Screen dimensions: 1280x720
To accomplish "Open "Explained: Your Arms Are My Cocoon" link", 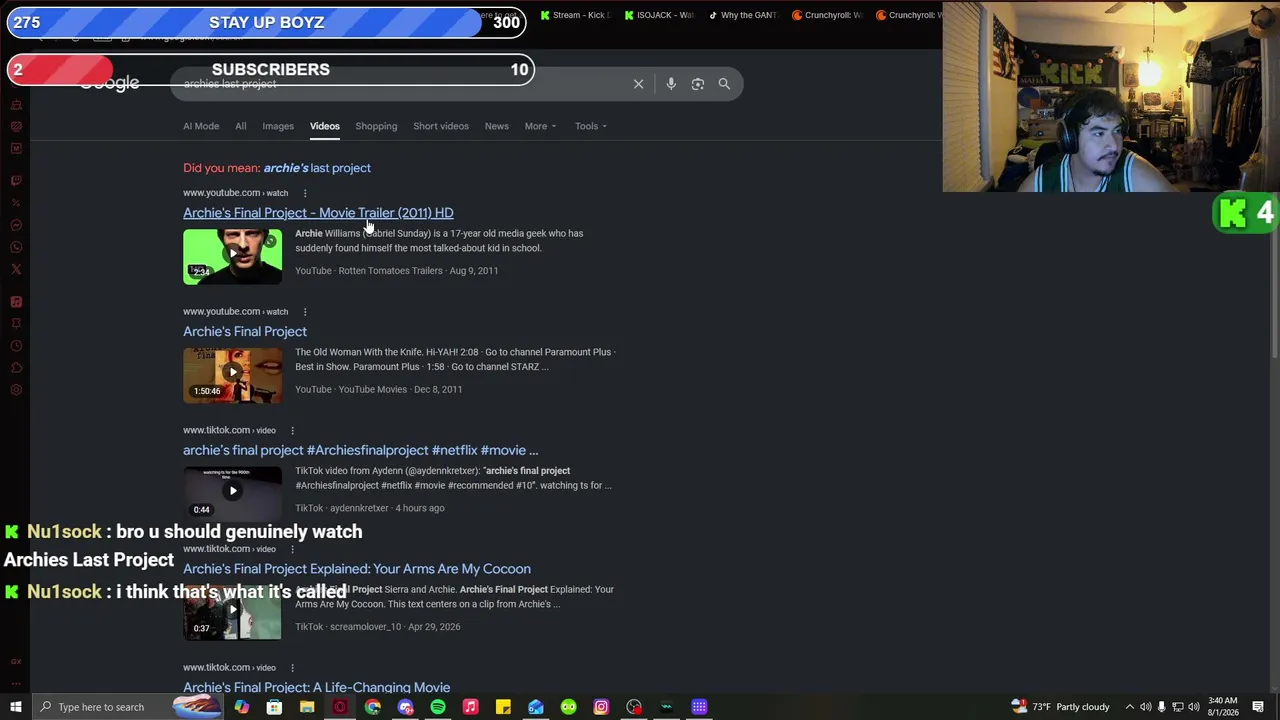I will [357, 569].
